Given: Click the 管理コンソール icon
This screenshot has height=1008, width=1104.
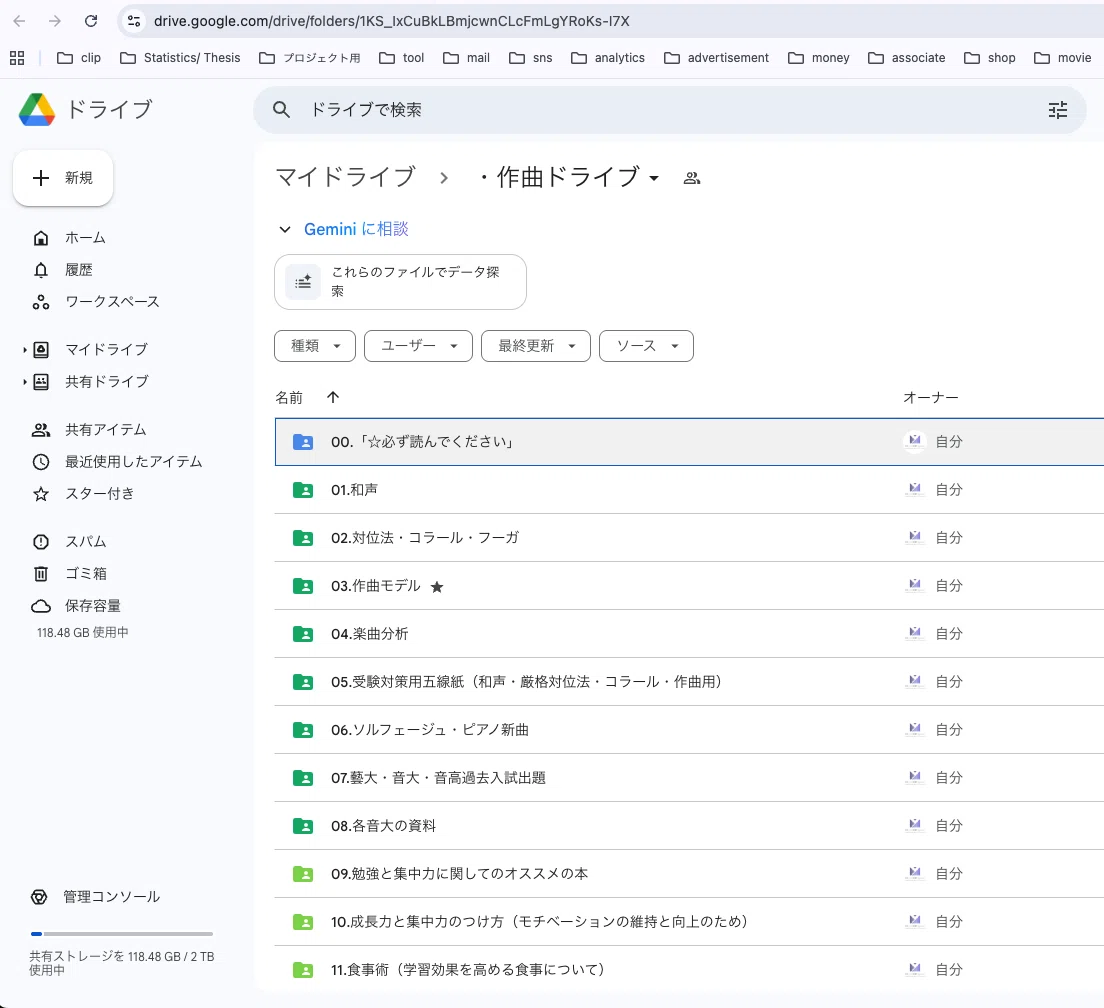Looking at the screenshot, I should pyautogui.click(x=39, y=897).
